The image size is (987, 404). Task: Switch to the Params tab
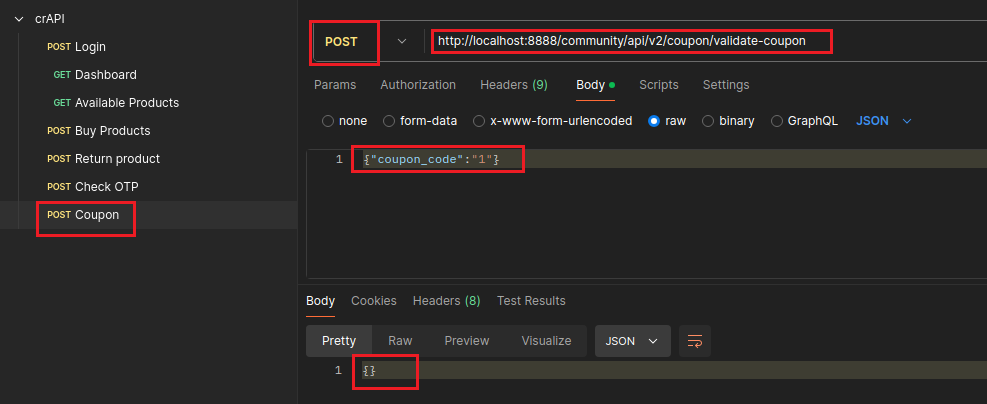click(x=335, y=85)
